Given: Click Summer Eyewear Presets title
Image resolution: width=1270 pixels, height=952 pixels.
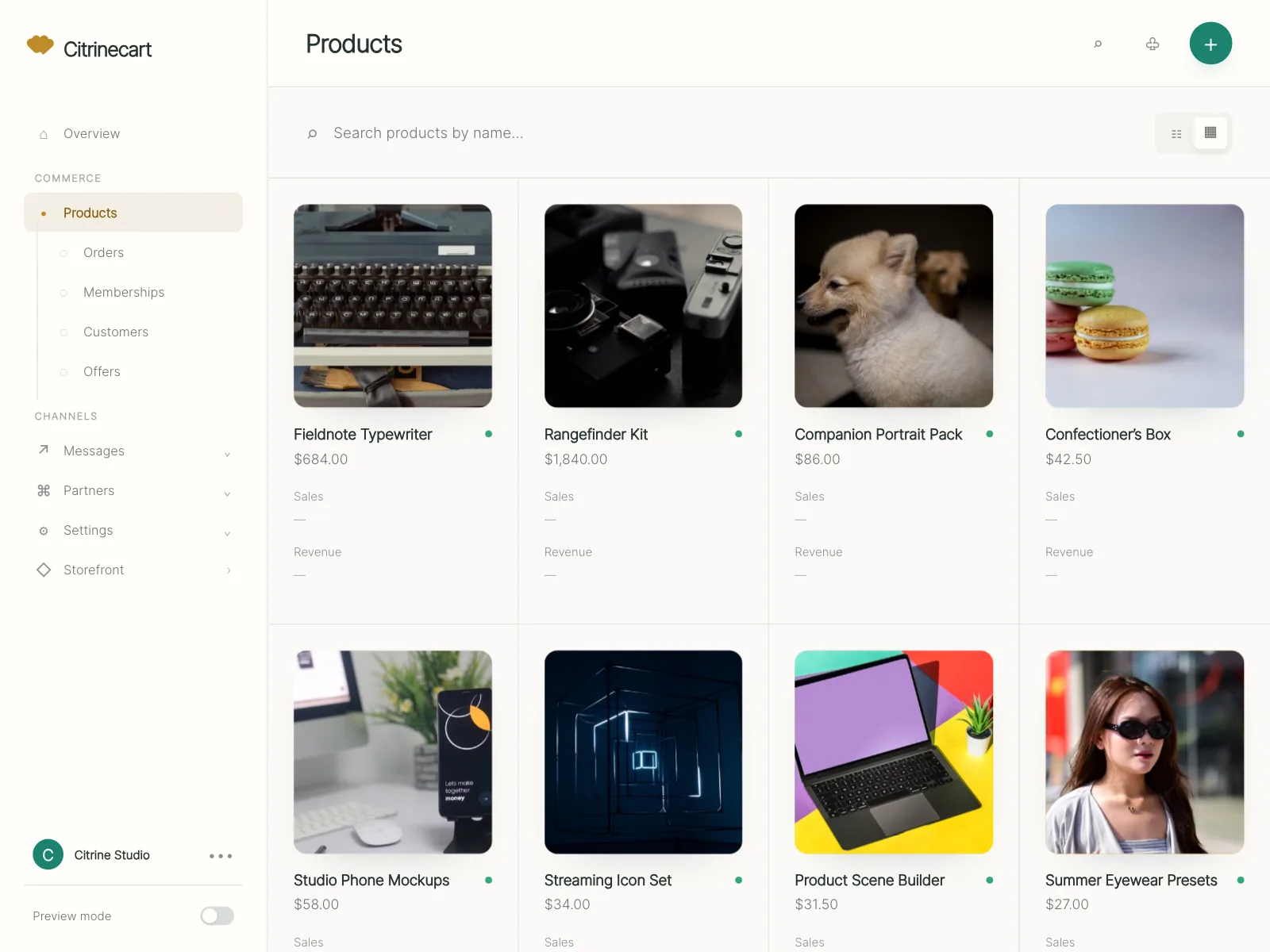Looking at the screenshot, I should click(1131, 880).
